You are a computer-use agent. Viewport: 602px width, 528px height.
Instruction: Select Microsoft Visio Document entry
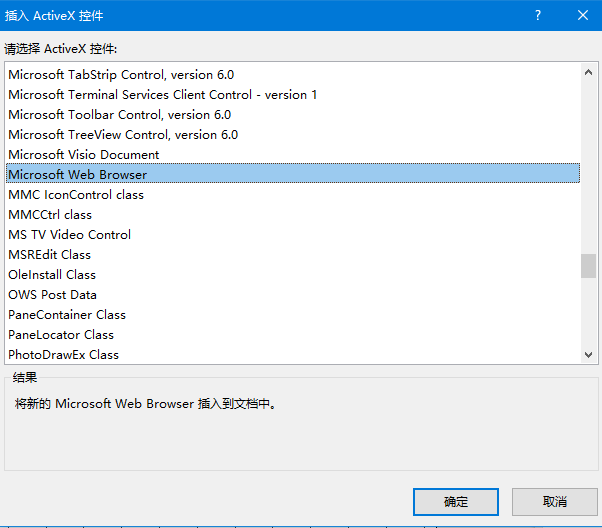[84, 155]
